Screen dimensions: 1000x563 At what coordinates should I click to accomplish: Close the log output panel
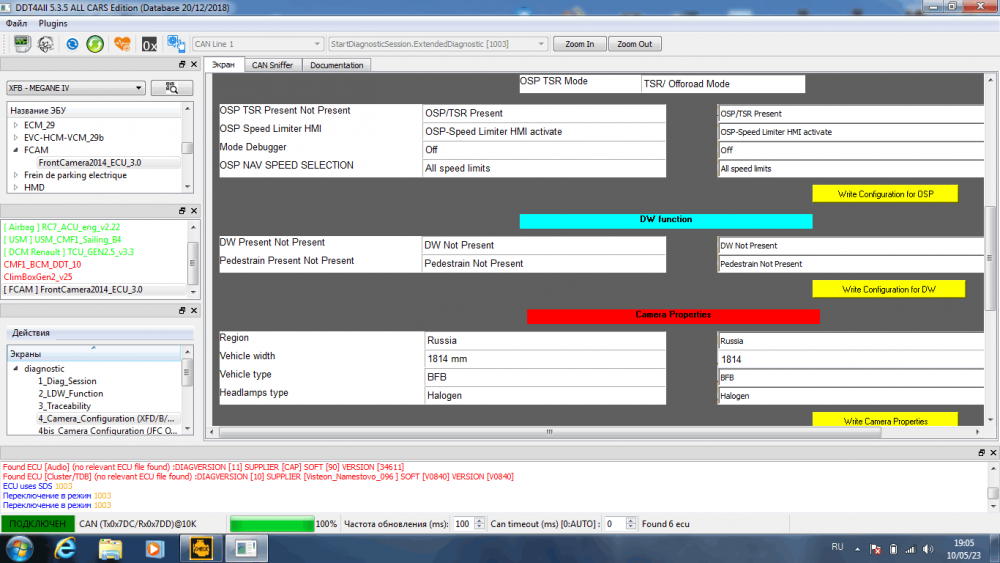tap(993, 452)
